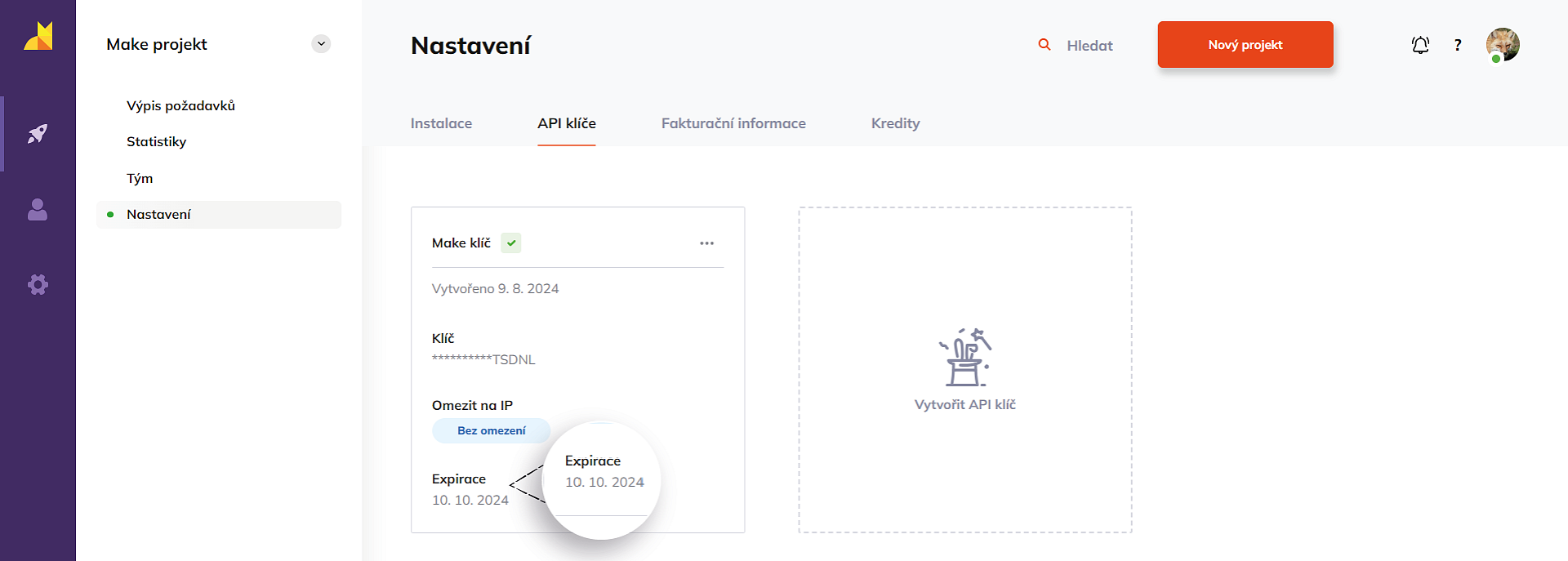Click the app logo in the sidebar

point(38,37)
